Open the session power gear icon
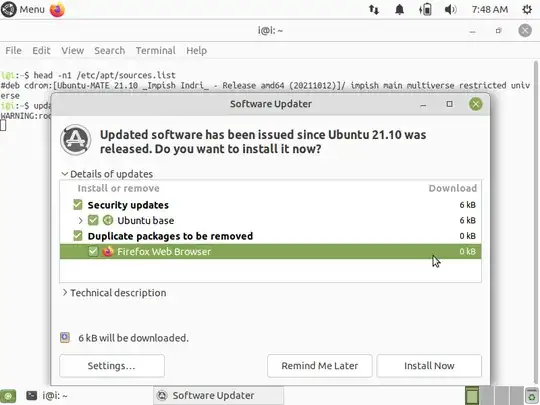This screenshot has height=405, width=540. pos(527,10)
